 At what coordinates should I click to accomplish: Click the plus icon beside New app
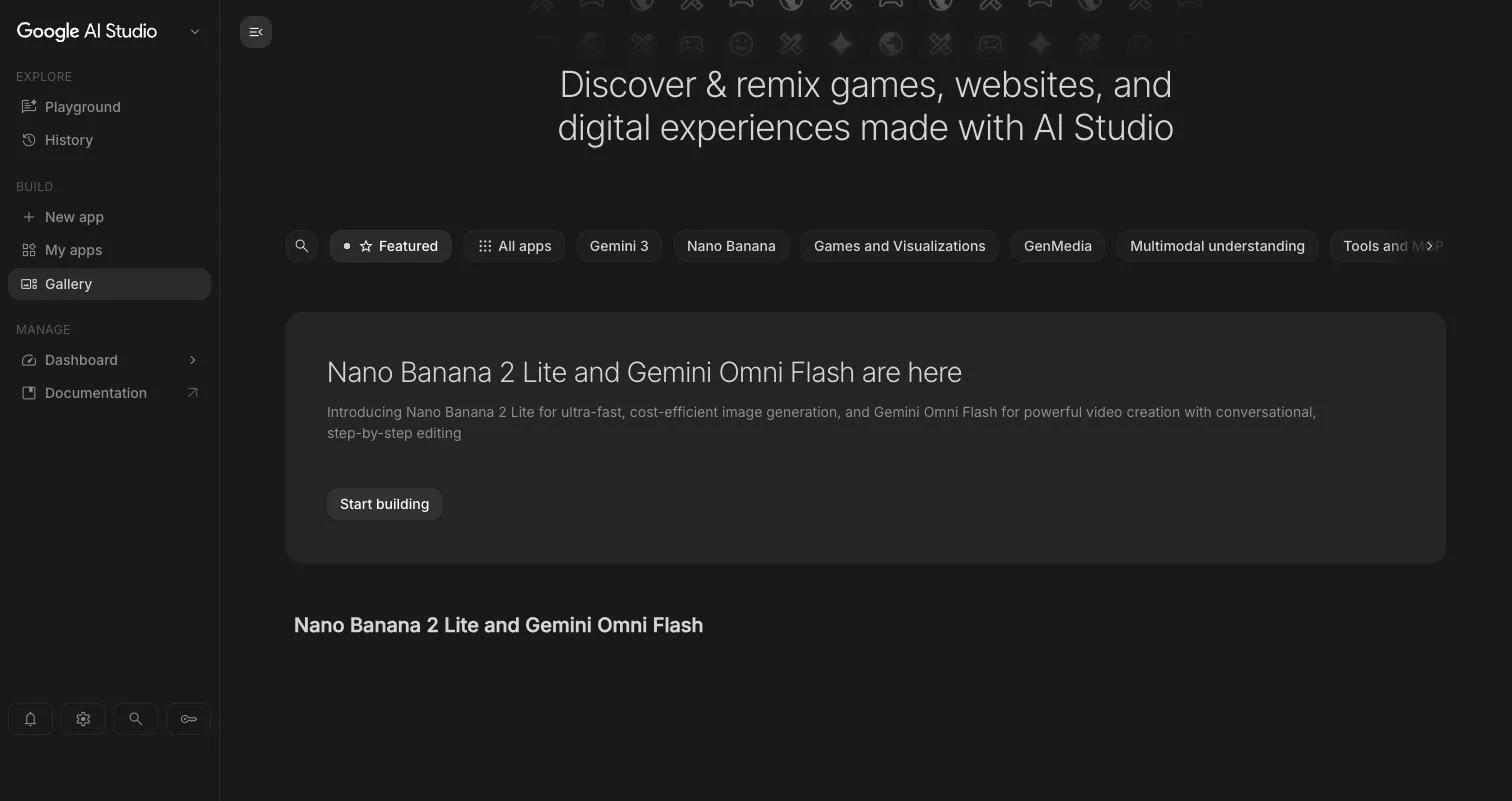coord(29,217)
